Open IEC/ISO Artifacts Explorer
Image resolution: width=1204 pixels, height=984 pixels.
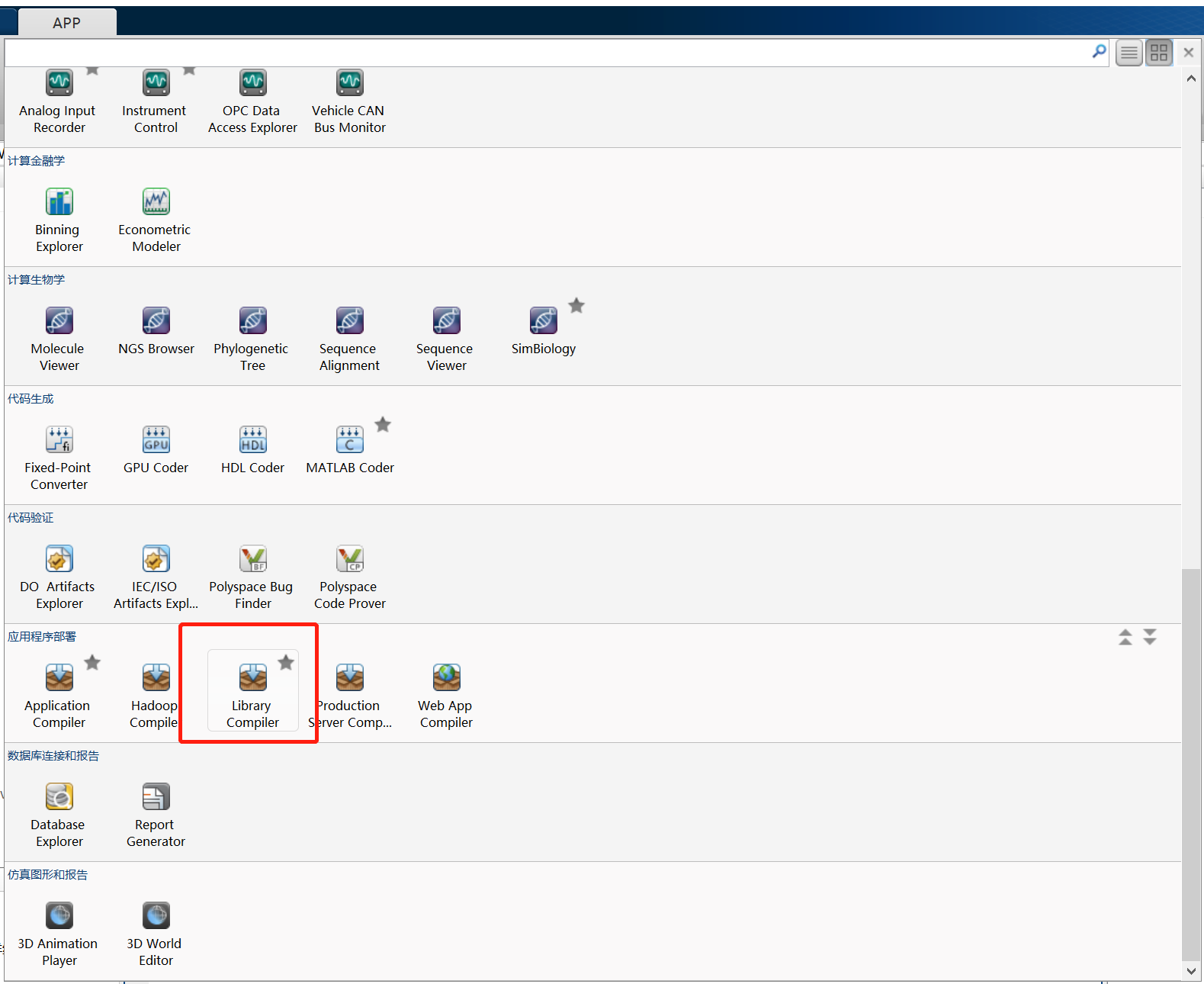click(x=156, y=578)
